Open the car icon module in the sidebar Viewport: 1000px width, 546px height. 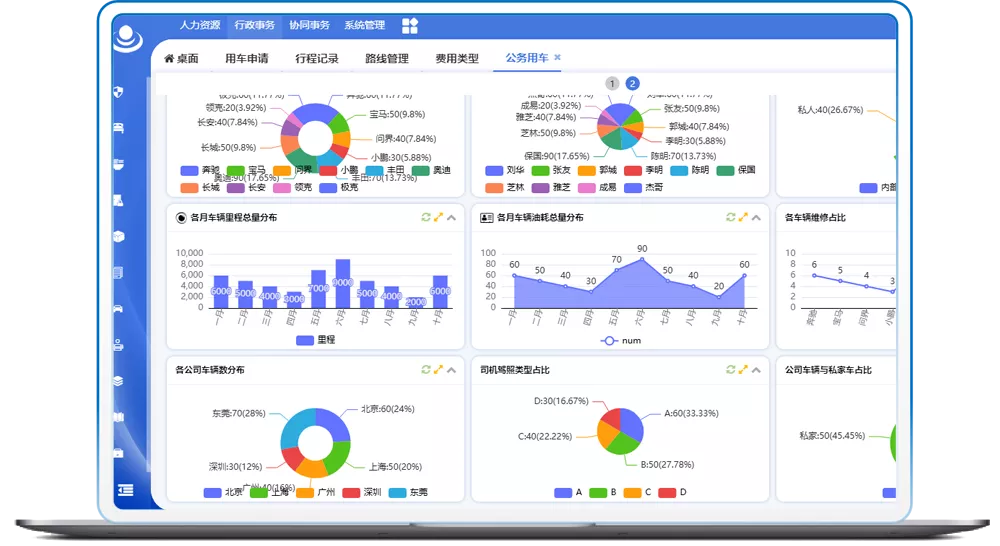(x=118, y=309)
